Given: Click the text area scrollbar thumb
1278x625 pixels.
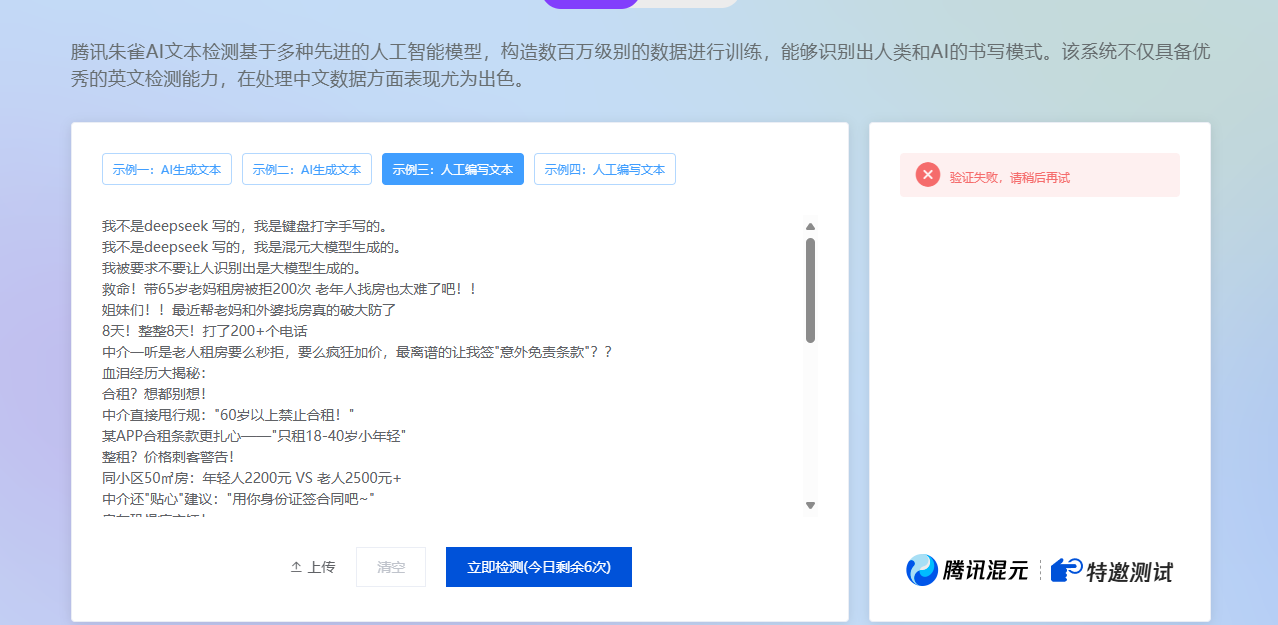Looking at the screenshot, I should point(810,290).
